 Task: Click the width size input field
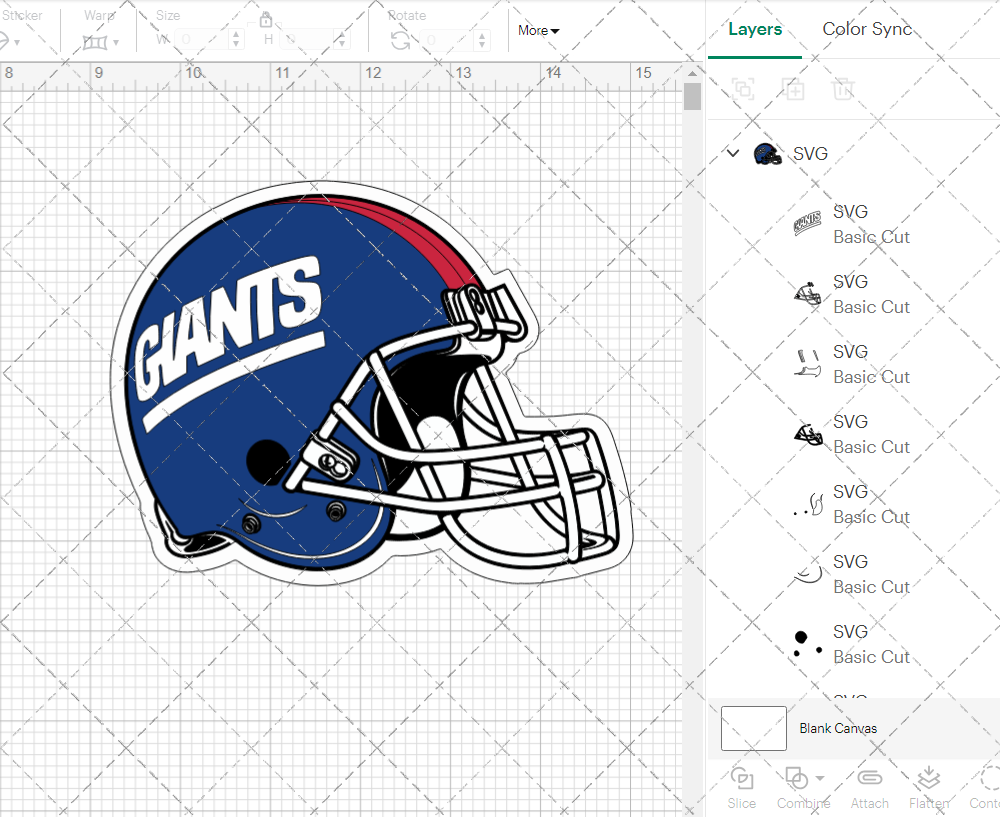point(205,40)
